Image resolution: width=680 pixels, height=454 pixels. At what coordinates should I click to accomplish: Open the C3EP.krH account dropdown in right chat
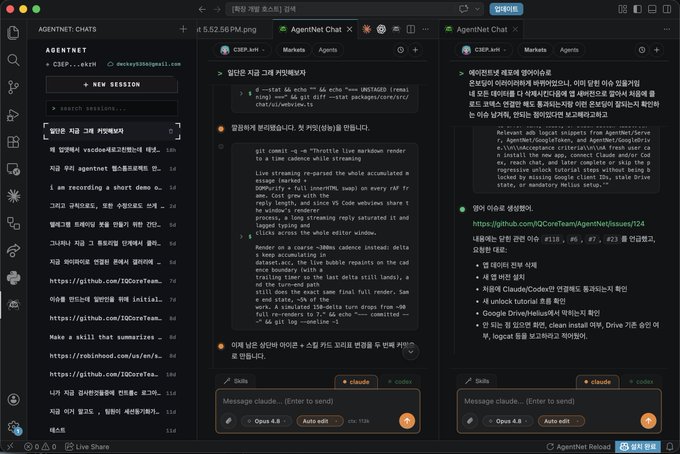pyautogui.click(x=484, y=50)
